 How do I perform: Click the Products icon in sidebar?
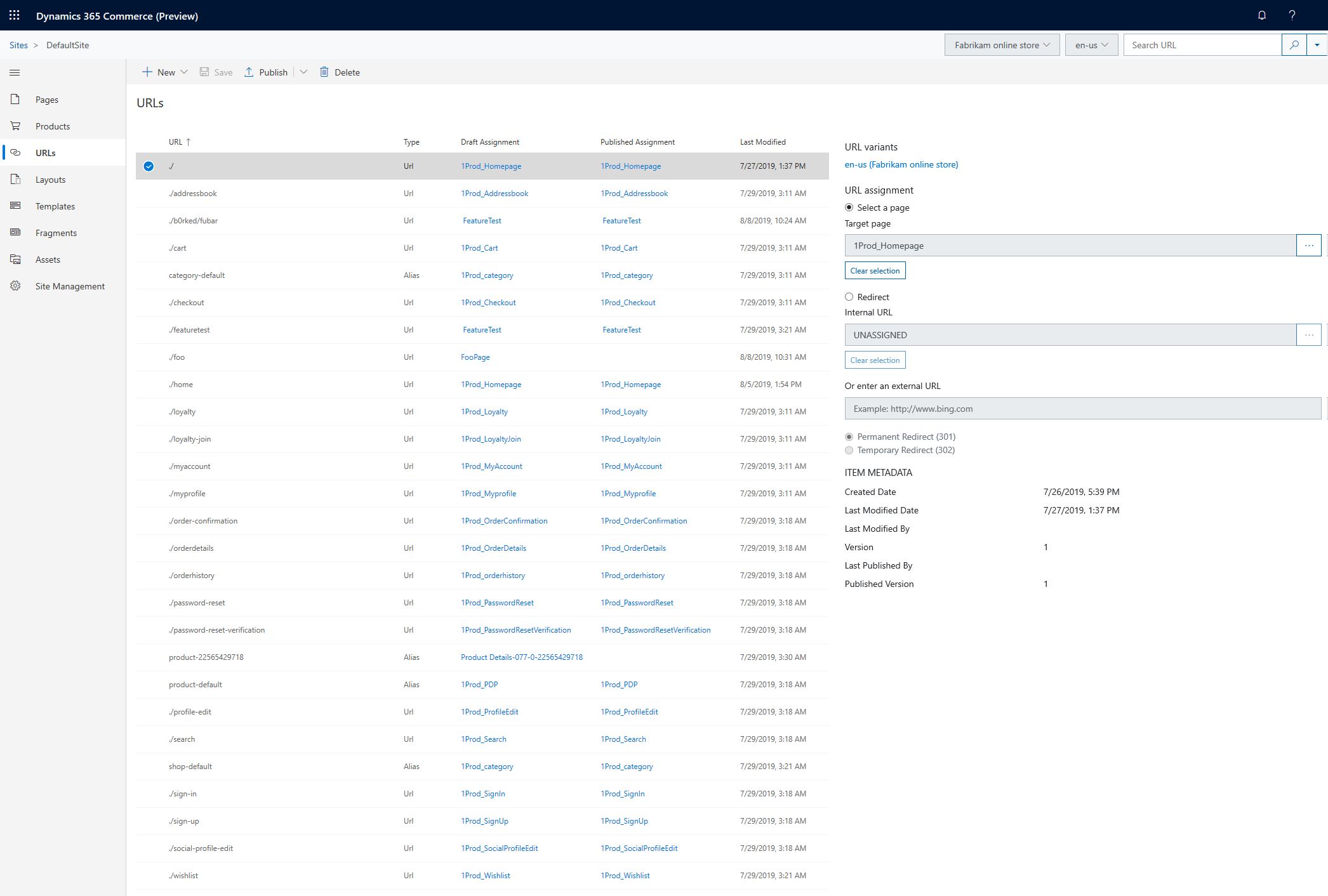tap(15, 126)
